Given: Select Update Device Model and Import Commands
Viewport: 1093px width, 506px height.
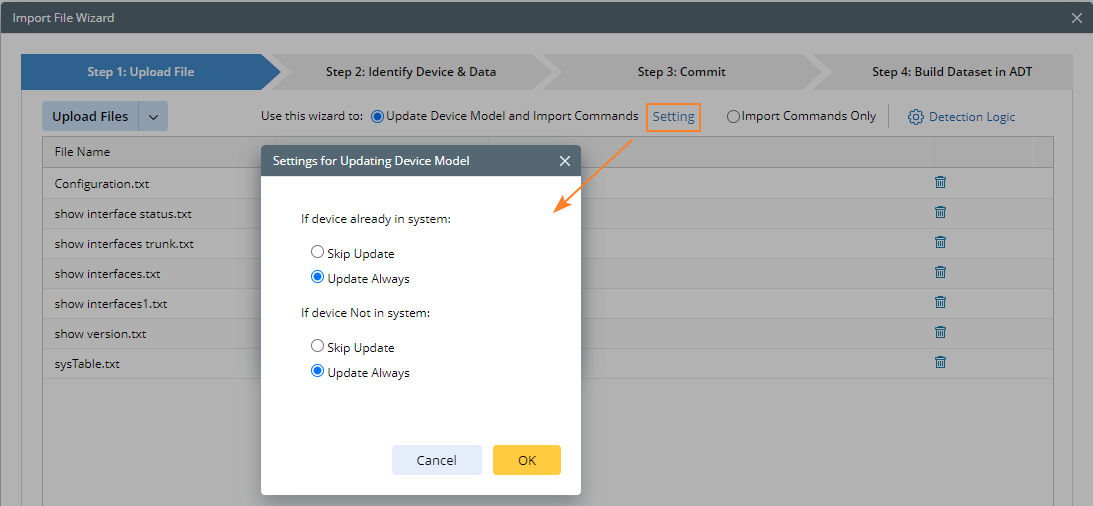Looking at the screenshot, I should point(377,116).
